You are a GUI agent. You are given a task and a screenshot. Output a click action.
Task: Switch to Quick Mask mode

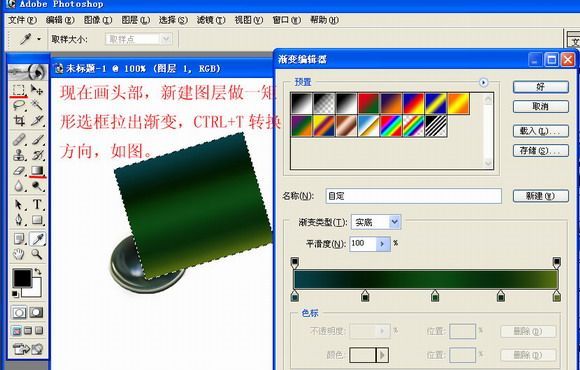pos(36,313)
